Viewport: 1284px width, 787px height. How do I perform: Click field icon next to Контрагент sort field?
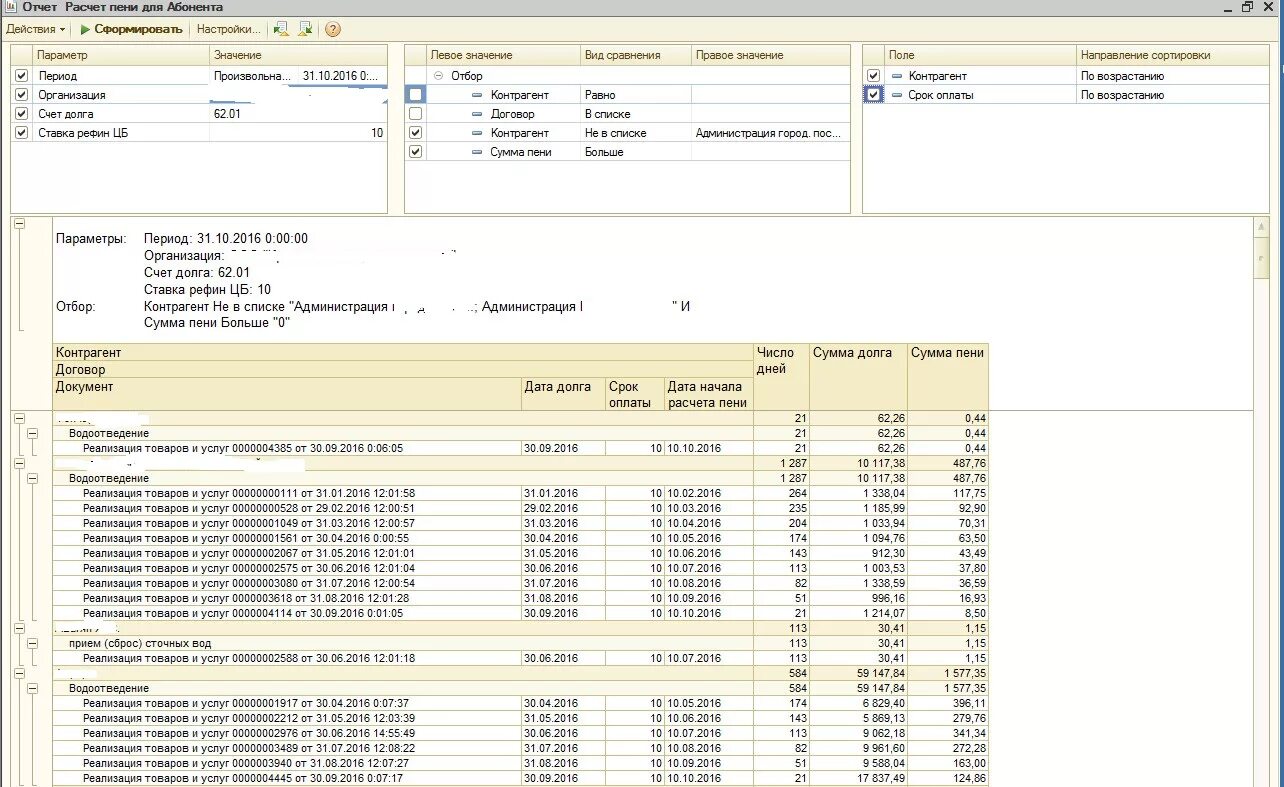pos(897,76)
